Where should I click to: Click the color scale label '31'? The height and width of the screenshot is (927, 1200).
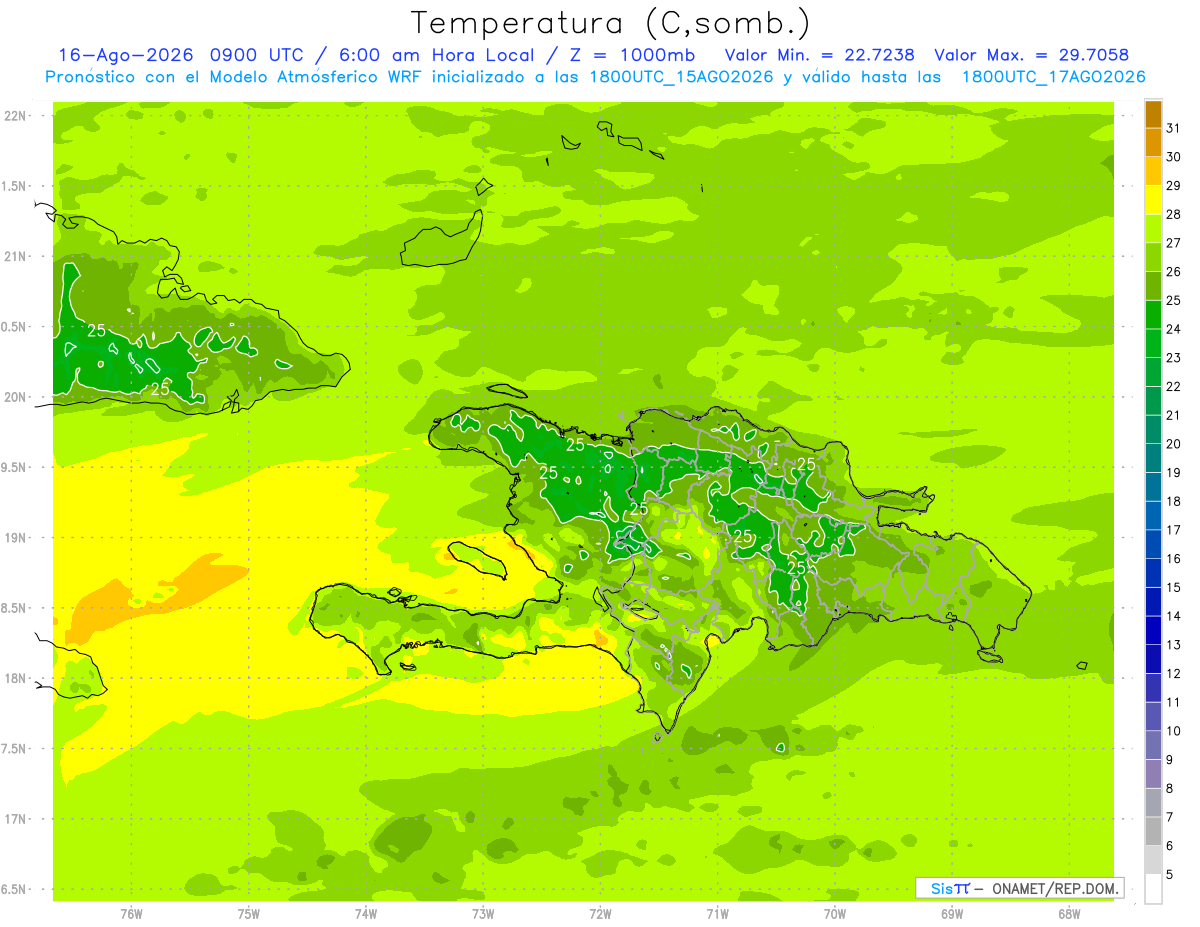[x=1173, y=128]
